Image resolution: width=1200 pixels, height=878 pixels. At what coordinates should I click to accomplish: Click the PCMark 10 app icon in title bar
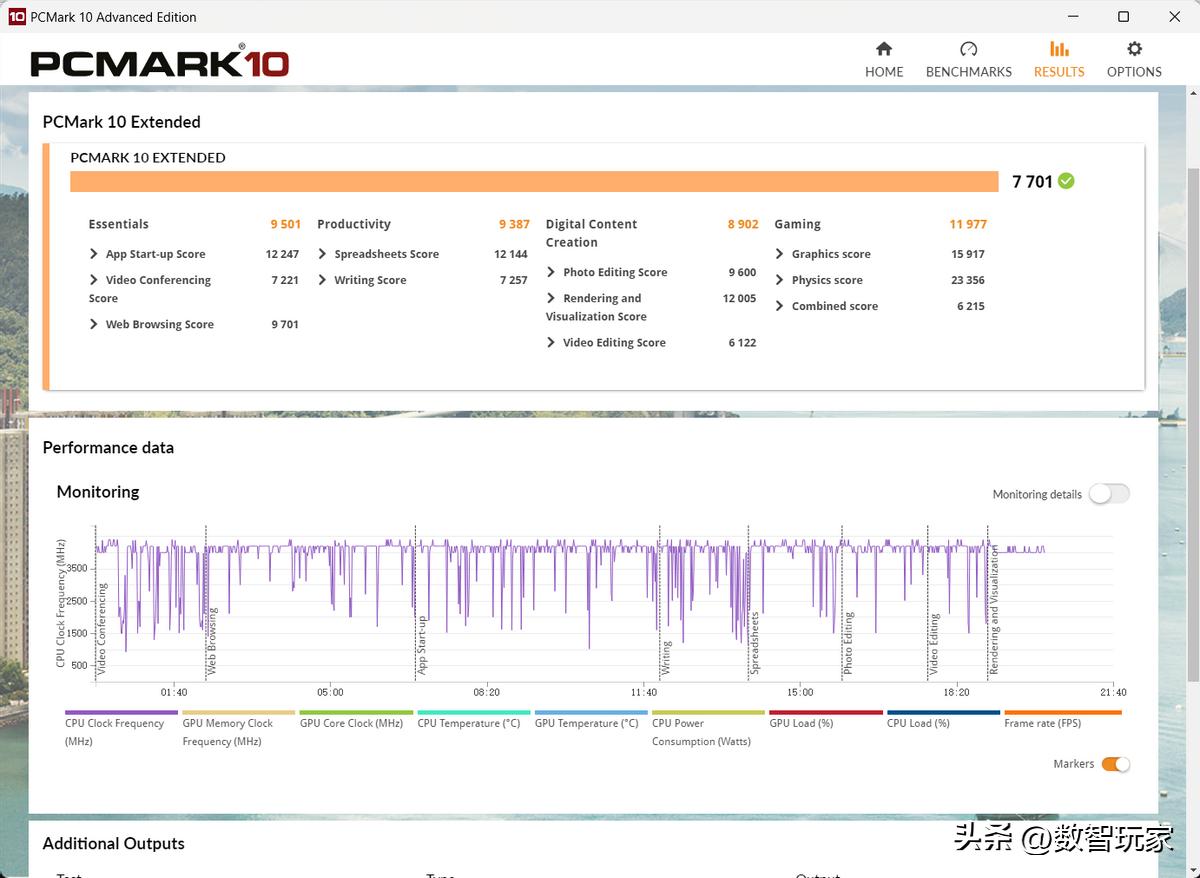coord(16,16)
